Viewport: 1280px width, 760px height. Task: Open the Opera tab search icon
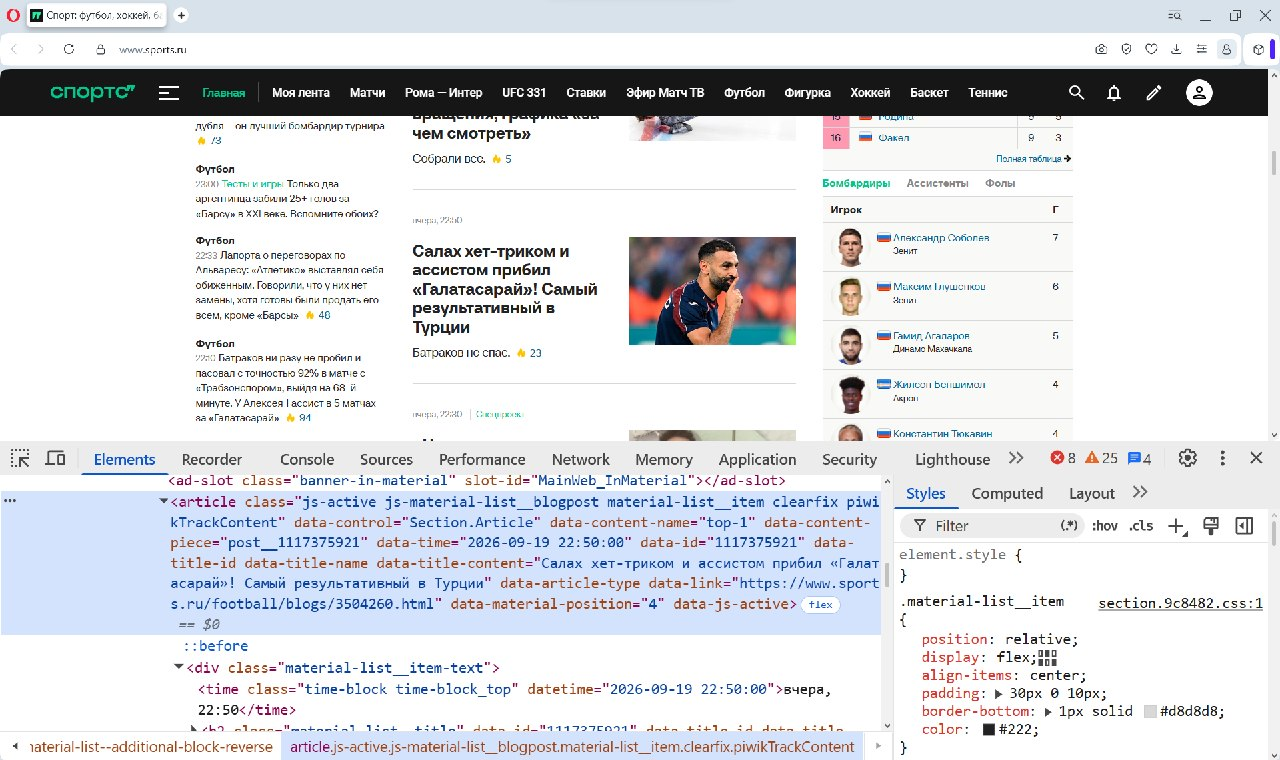[x=1175, y=15]
